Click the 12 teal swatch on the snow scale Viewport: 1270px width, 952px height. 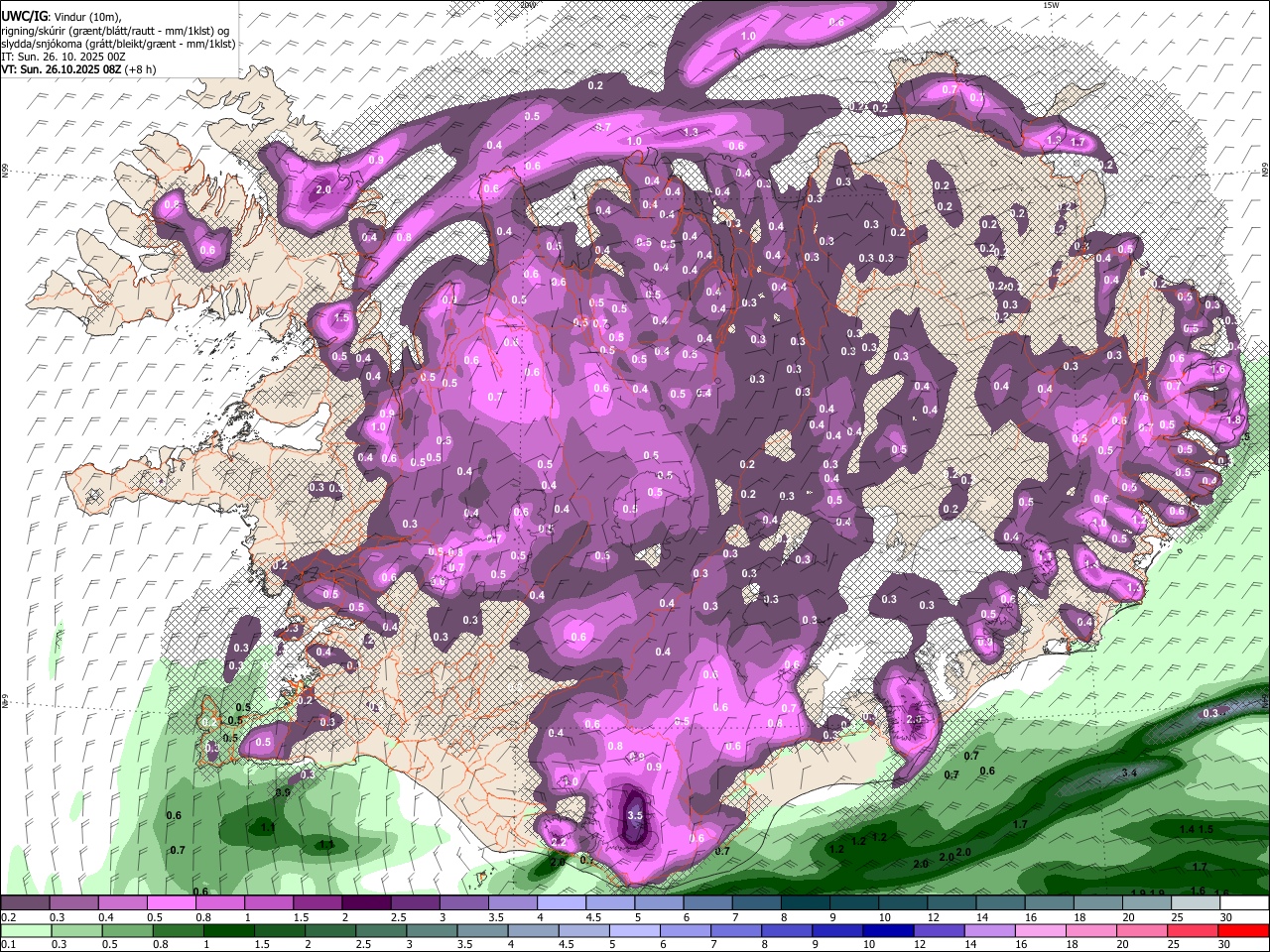tap(952, 903)
